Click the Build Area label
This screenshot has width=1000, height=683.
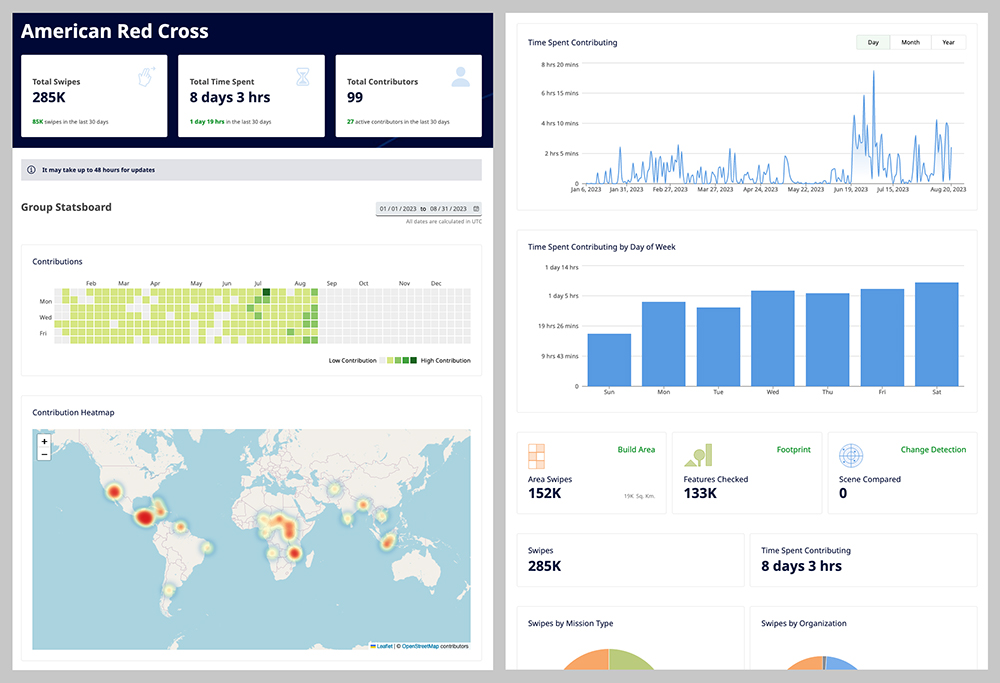click(x=636, y=450)
